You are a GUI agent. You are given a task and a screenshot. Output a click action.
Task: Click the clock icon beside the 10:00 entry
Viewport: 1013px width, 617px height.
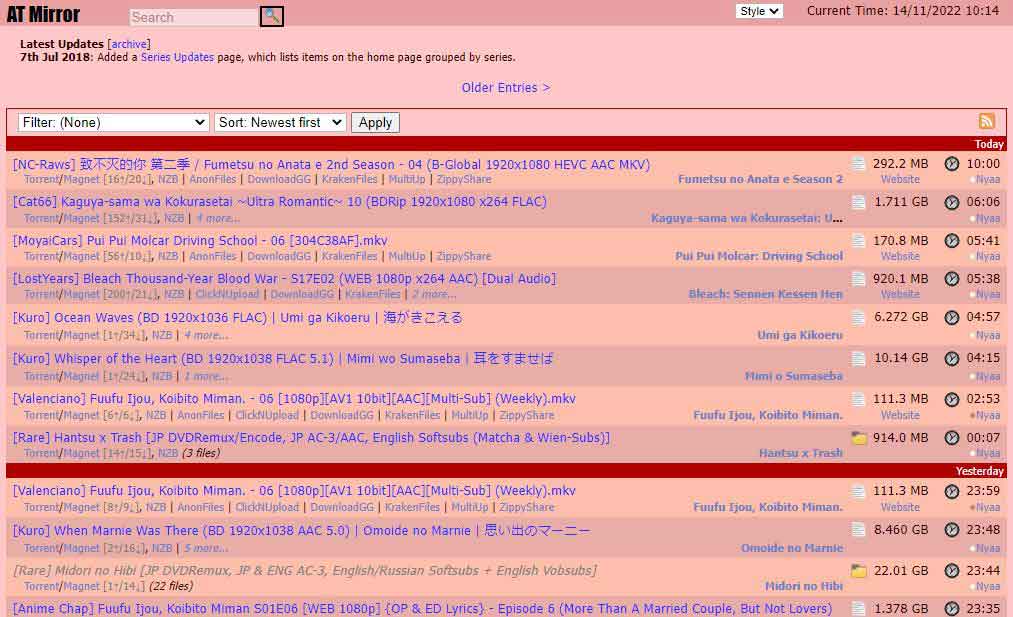coord(952,164)
